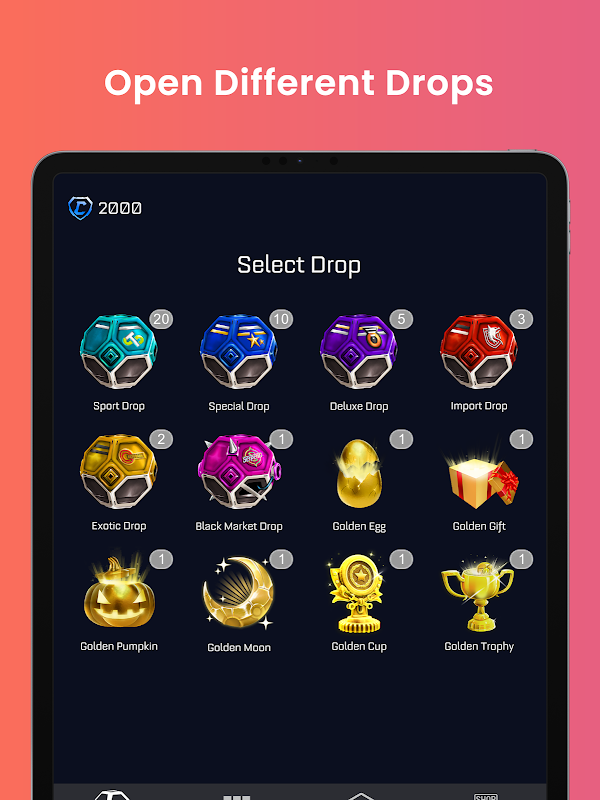Open the blue Special Drop
The height and width of the screenshot is (800, 600).
[x=239, y=352]
